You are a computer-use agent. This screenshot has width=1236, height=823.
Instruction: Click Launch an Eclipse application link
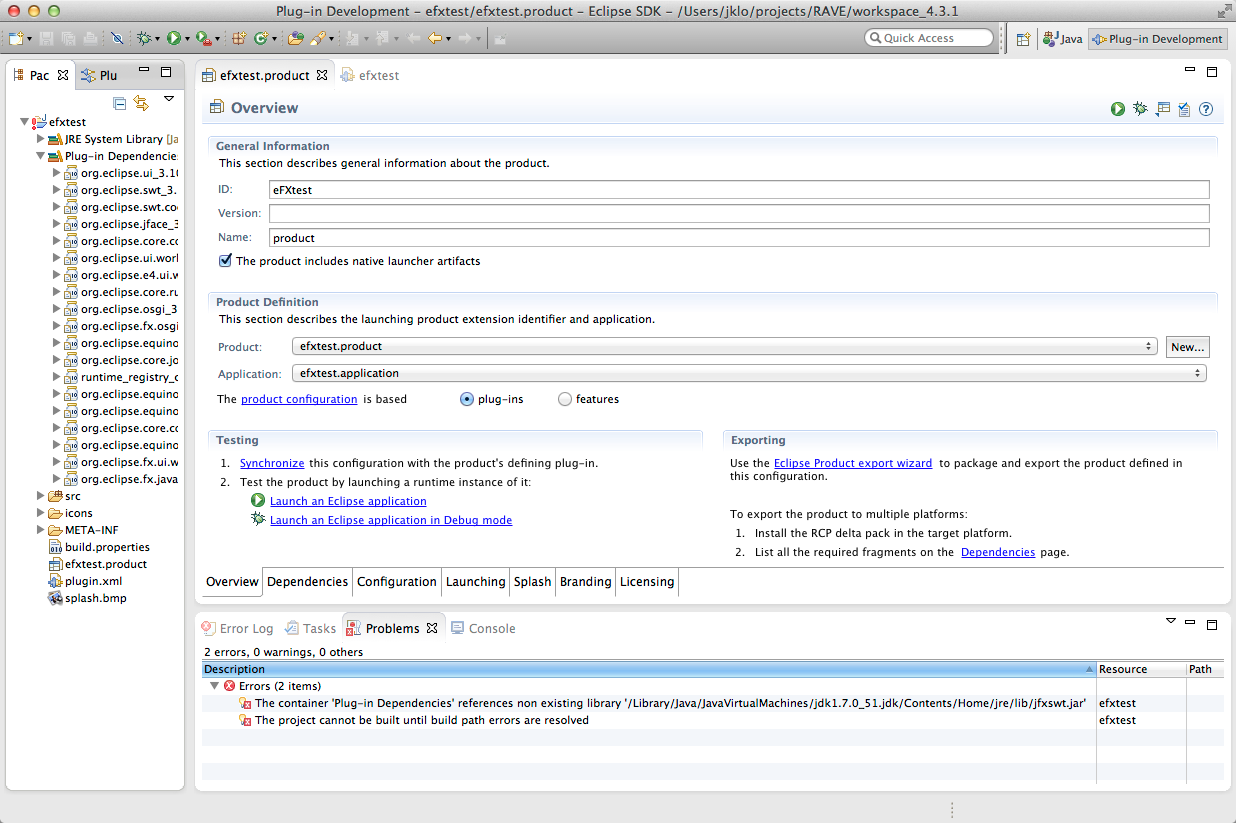tap(348, 501)
